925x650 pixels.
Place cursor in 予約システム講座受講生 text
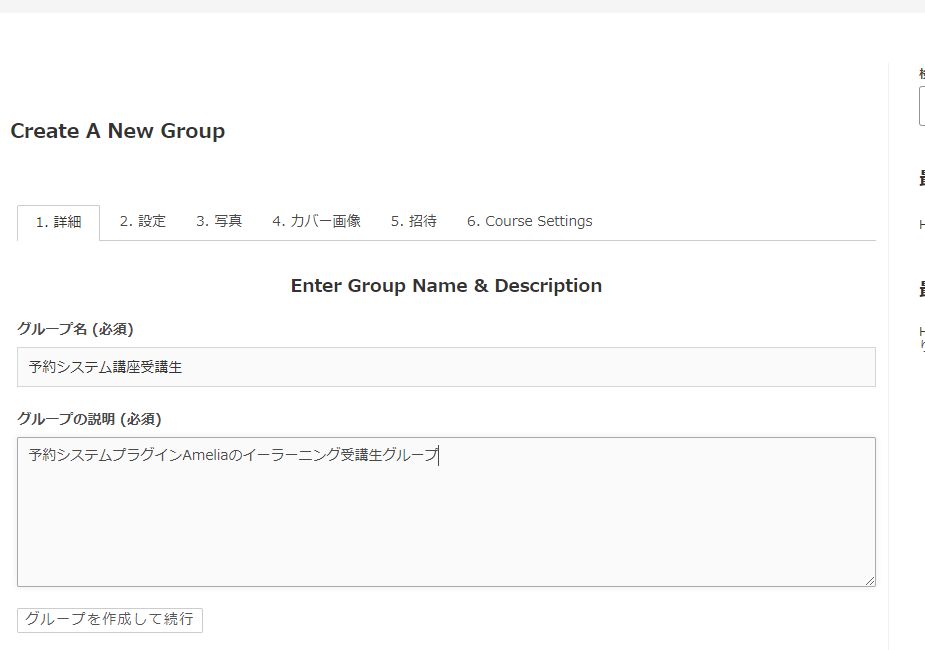click(105, 367)
